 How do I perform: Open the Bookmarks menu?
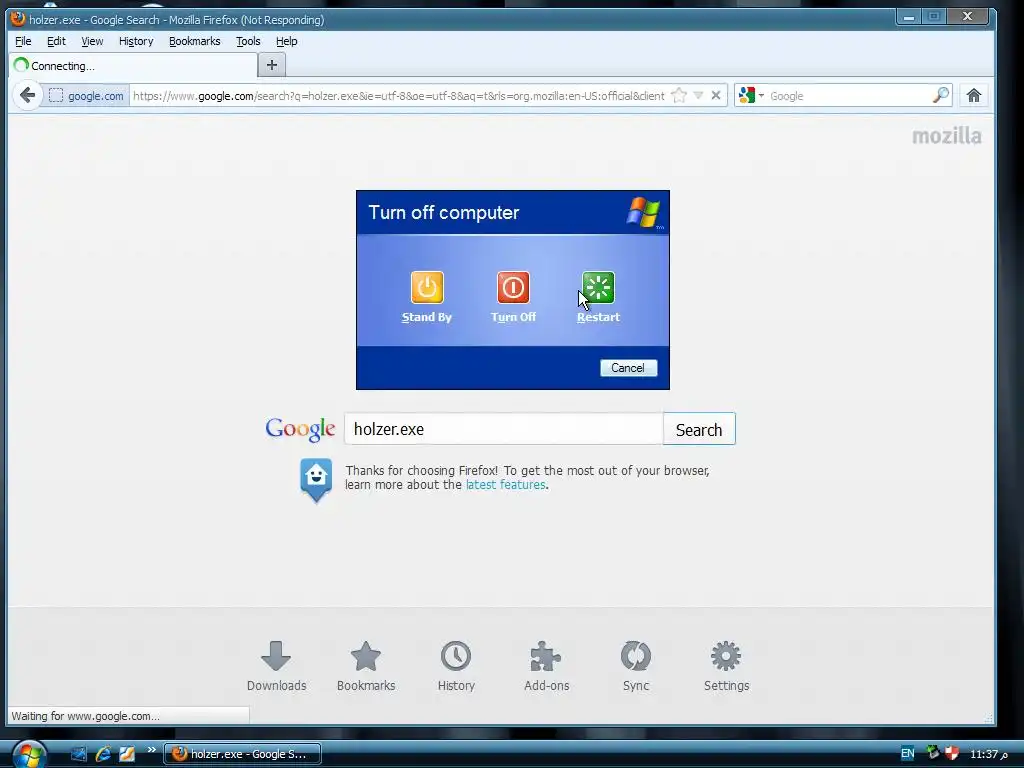coord(195,41)
